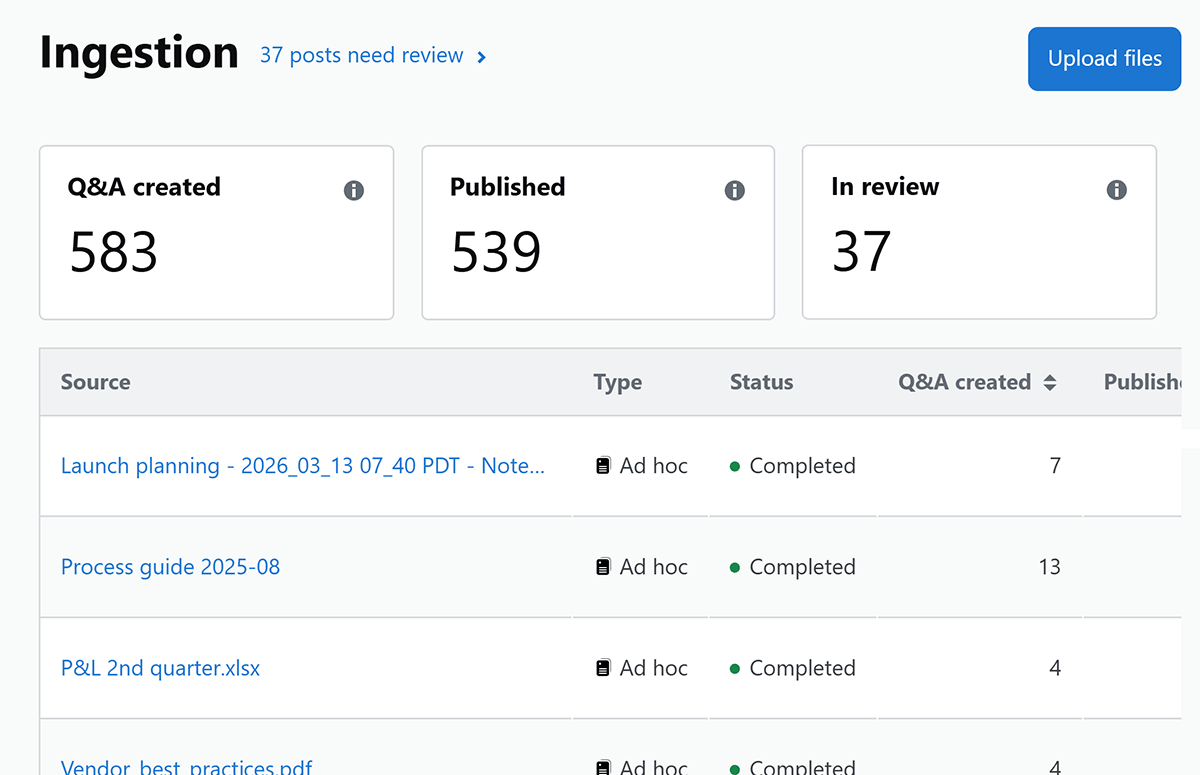Click the Type column header
This screenshot has width=1200, height=775.
[x=617, y=382]
